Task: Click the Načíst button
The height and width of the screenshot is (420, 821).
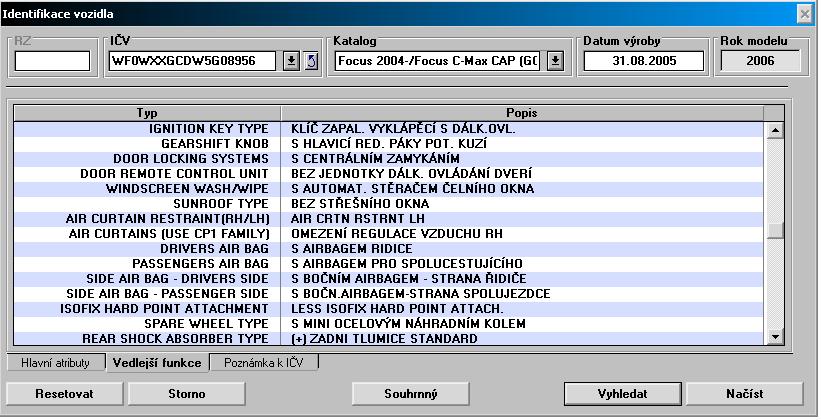Action: point(744,393)
